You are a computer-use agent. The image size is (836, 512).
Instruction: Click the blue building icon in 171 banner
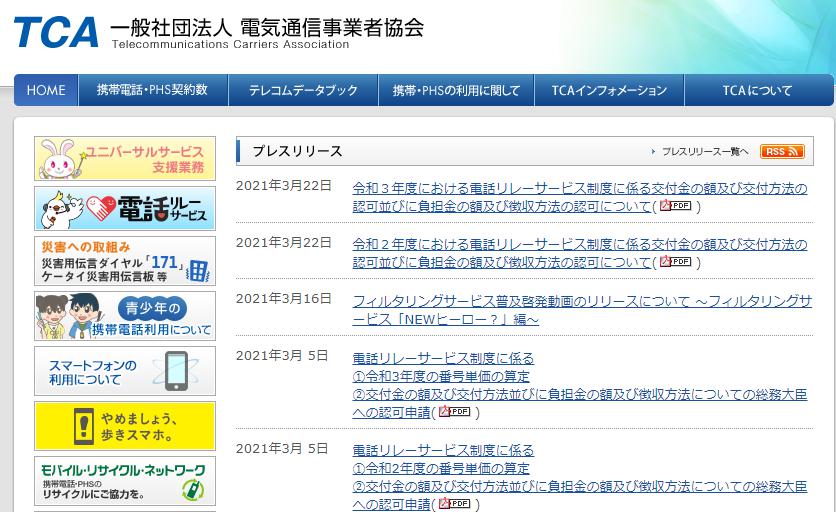coord(198,270)
